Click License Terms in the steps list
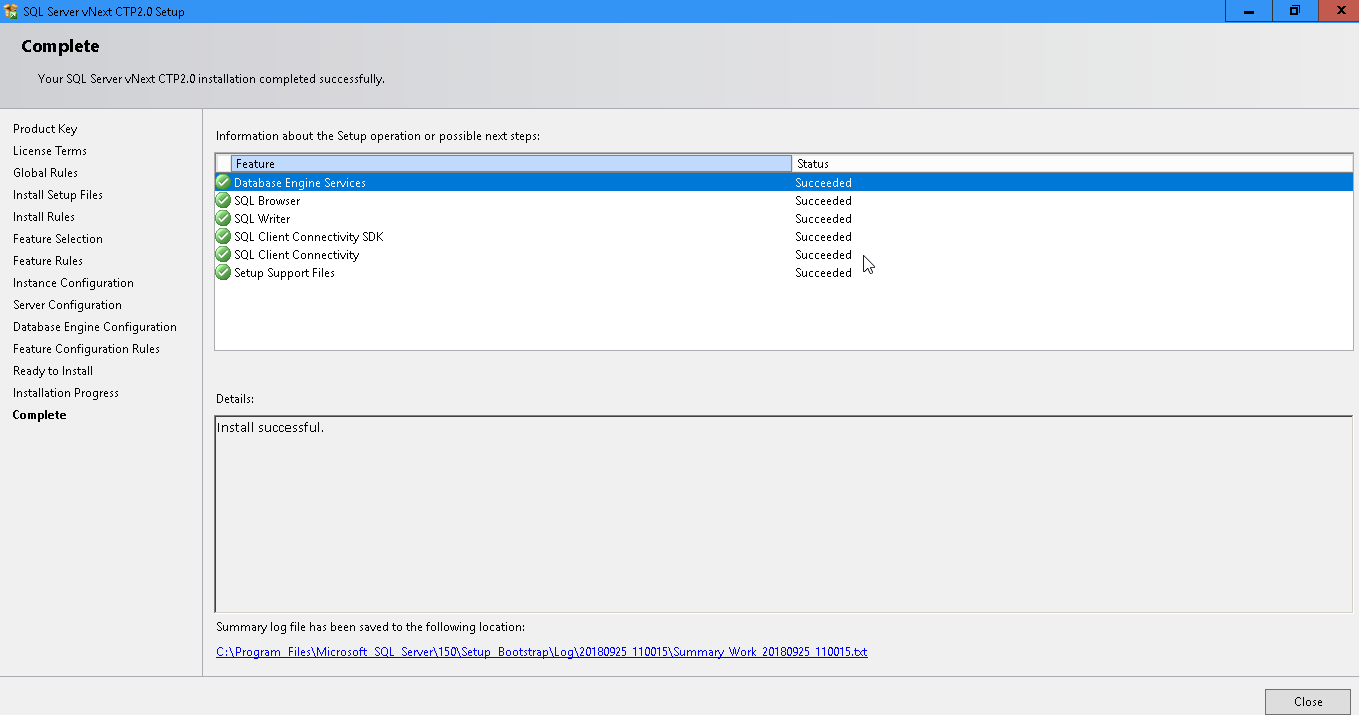Image resolution: width=1359 pixels, height=715 pixels. [x=50, y=151]
